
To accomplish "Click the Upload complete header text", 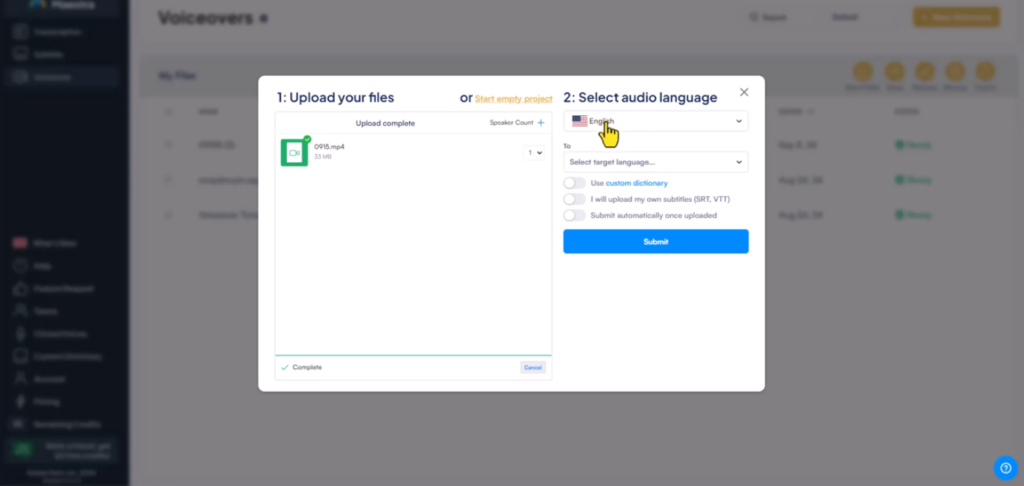I will pyautogui.click(x=385, y=123).
